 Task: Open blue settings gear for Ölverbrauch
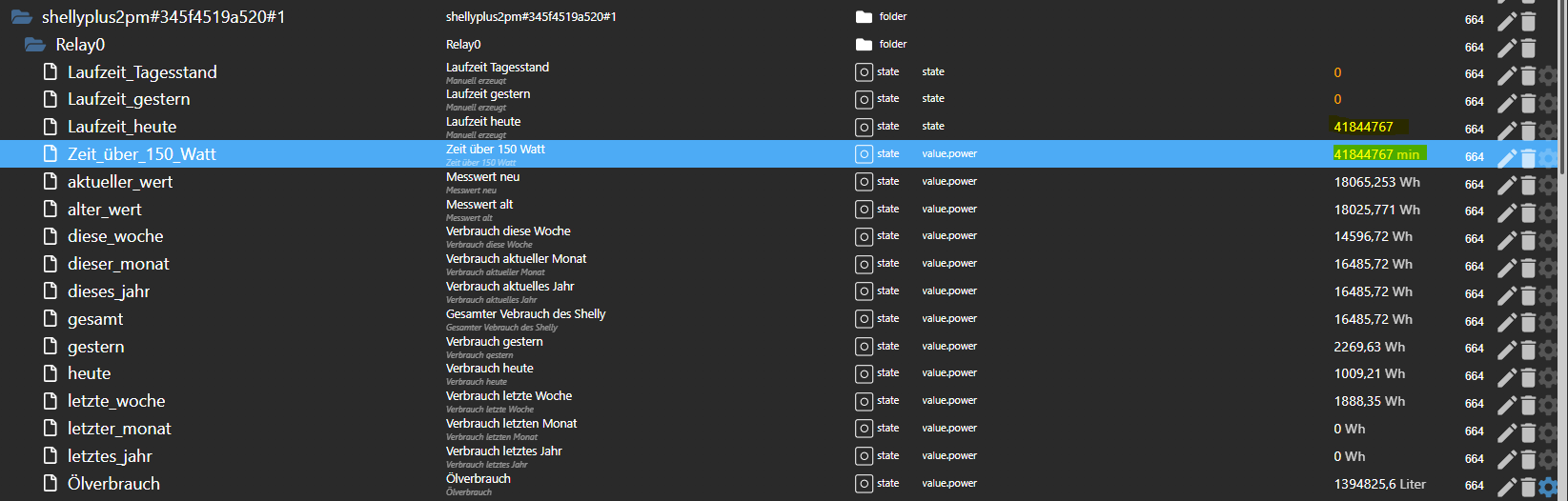point(1548,487)
